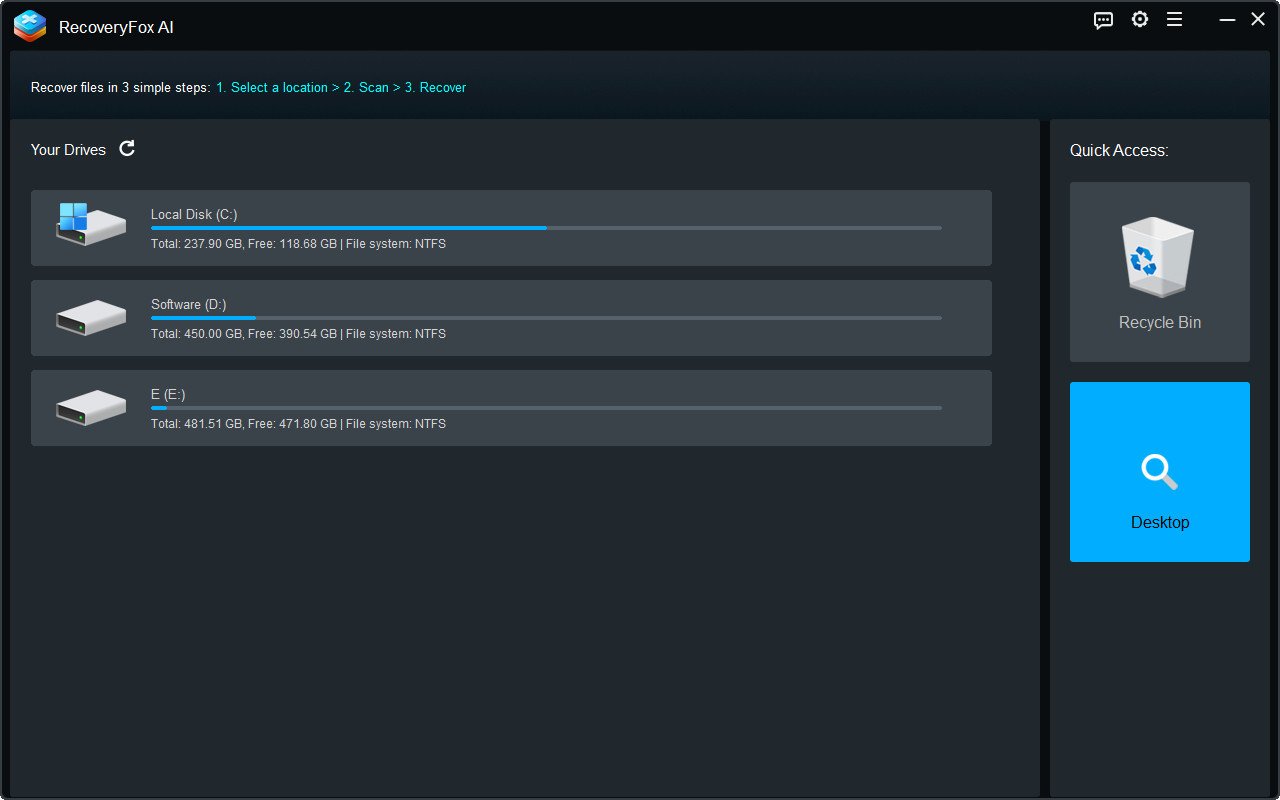Viewport: 1280px width, 800px height.
Task: Select the Local Disk (C:) drive label
Action: tap(194, 214)
